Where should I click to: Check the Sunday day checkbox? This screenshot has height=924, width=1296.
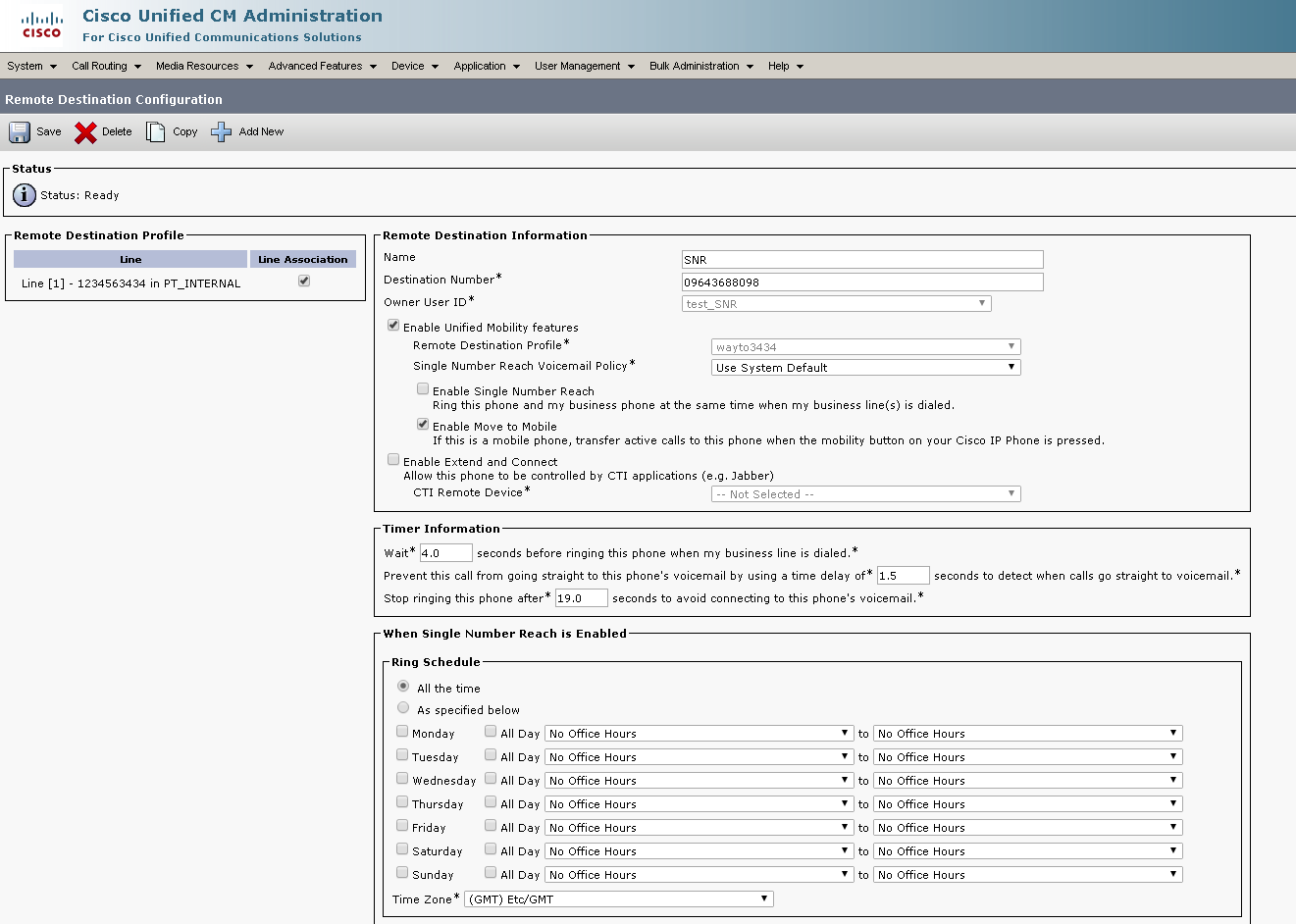[402, 872]
